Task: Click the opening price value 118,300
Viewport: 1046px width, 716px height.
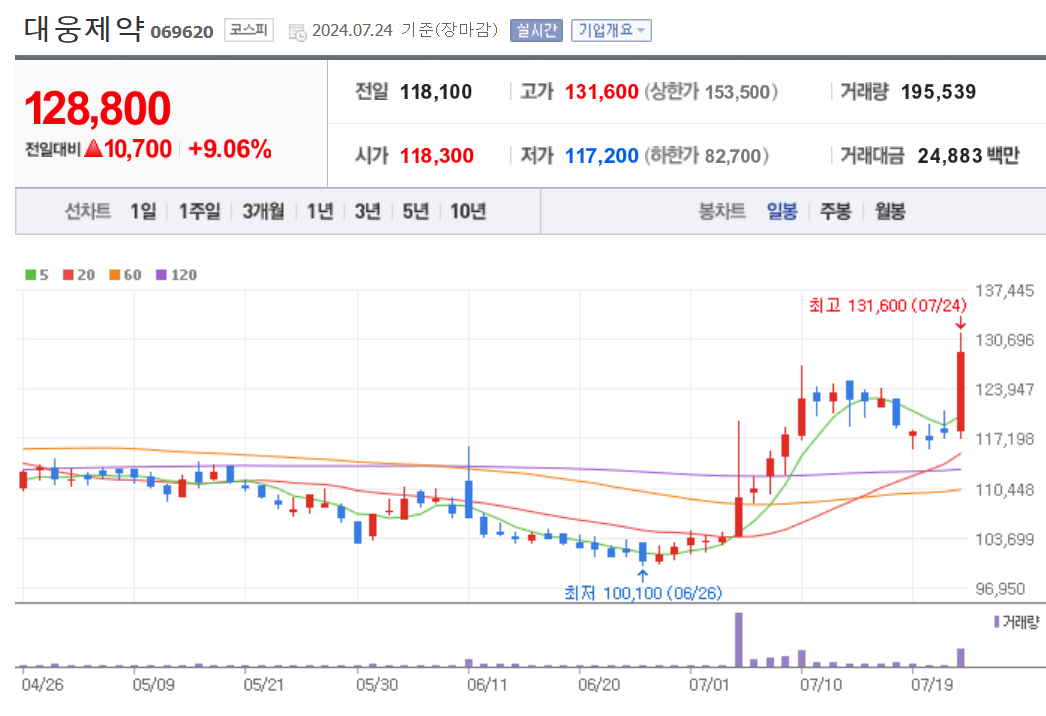Action: click(437, 156)
